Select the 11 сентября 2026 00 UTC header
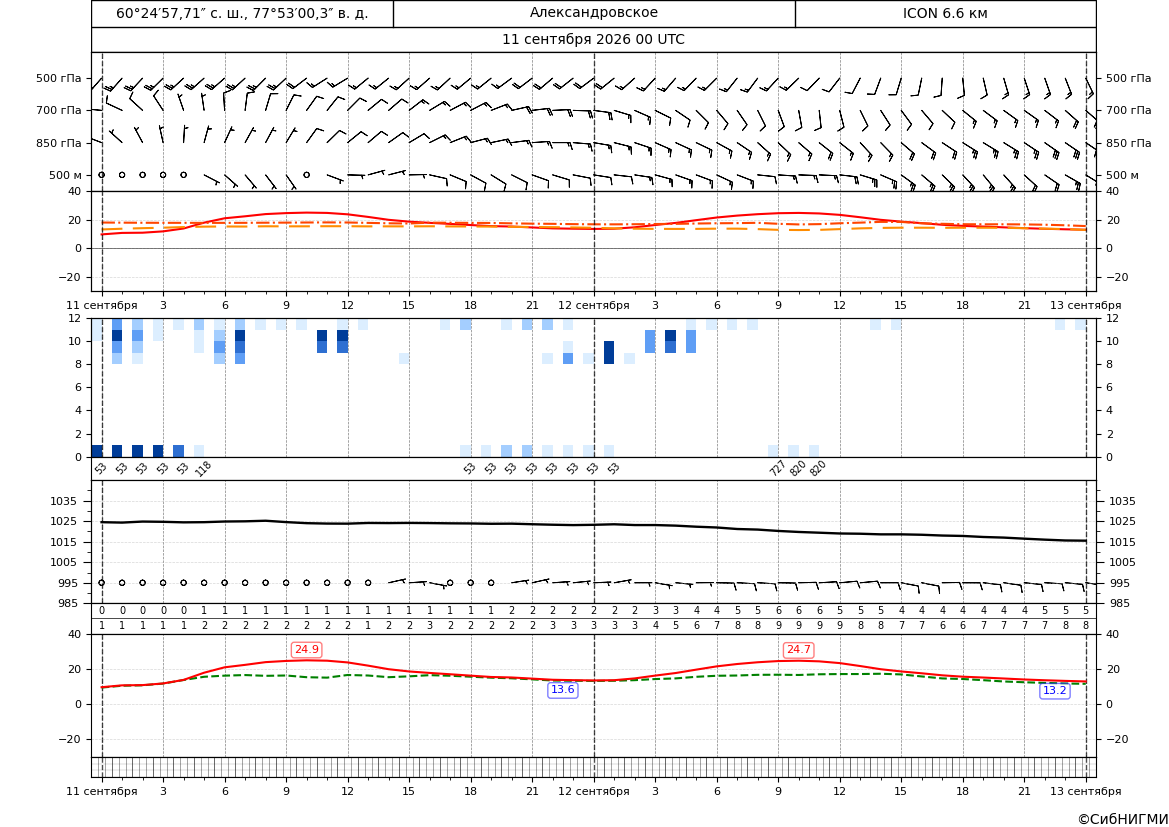 click(x=593, y=40)
